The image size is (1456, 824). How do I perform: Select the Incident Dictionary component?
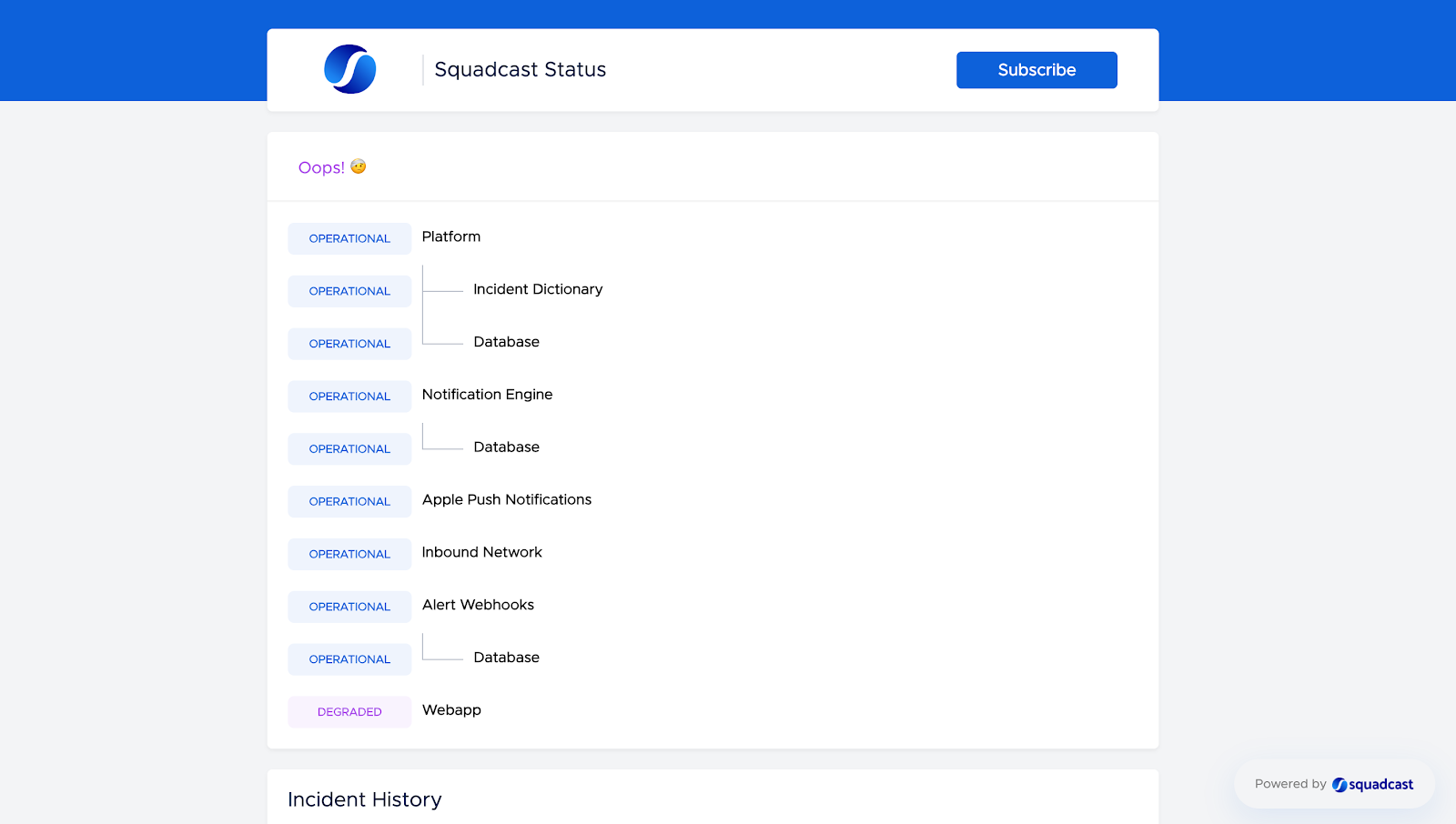[x=538, y=289]
